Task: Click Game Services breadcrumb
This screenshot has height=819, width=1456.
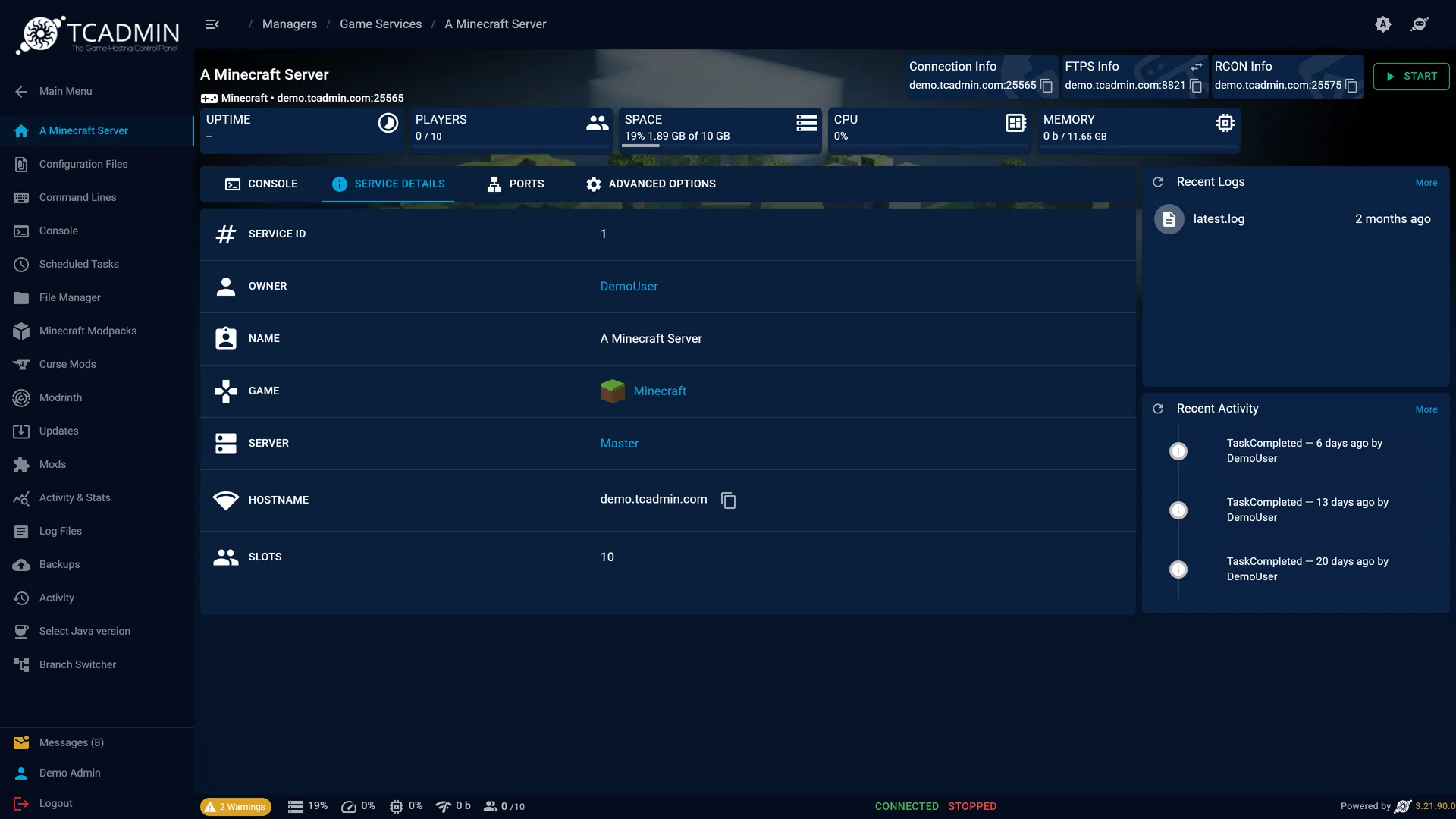Action: click(381, 24)
